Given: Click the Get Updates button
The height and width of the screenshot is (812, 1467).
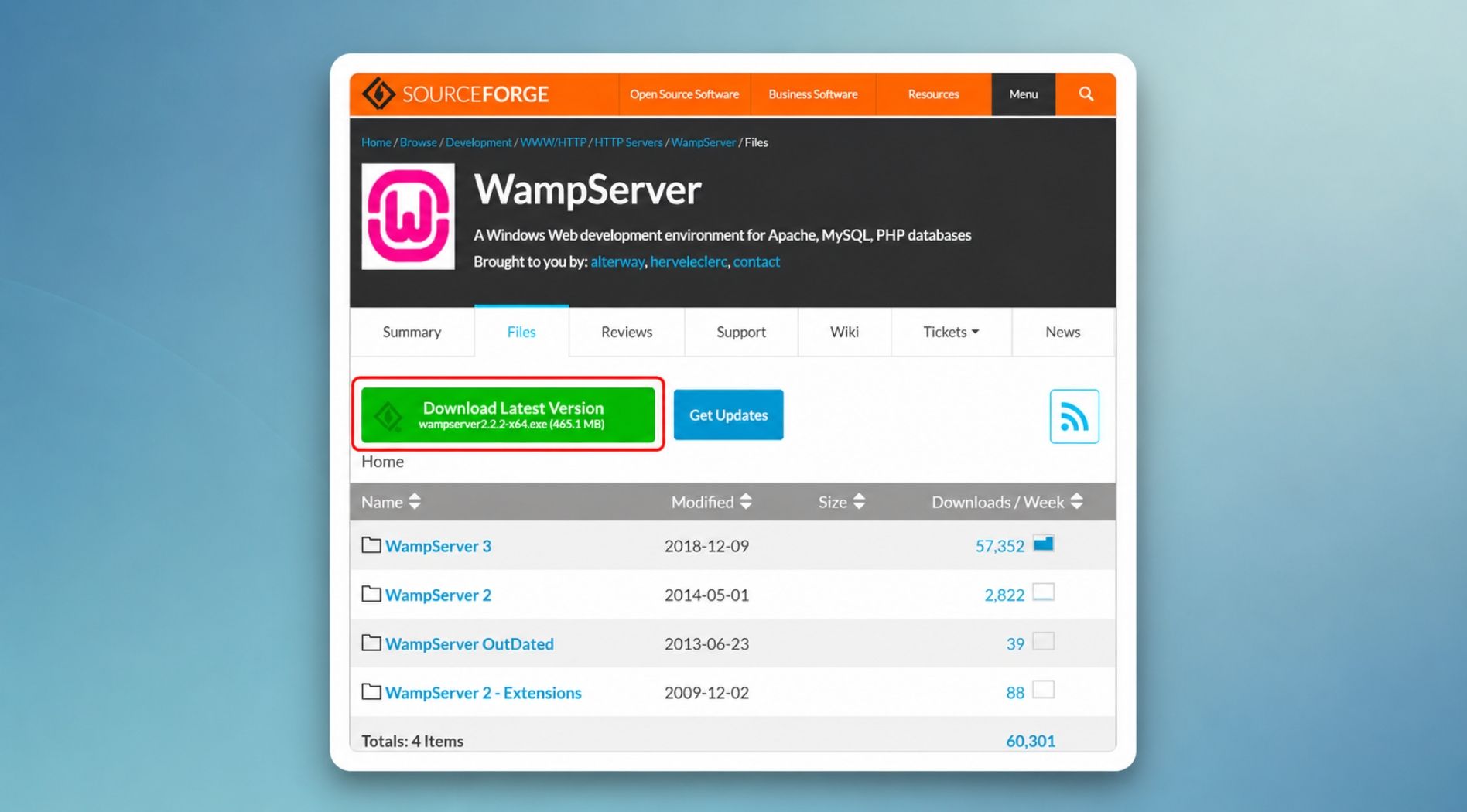Looking at the screenshot, I should click(x=728, y=415).
